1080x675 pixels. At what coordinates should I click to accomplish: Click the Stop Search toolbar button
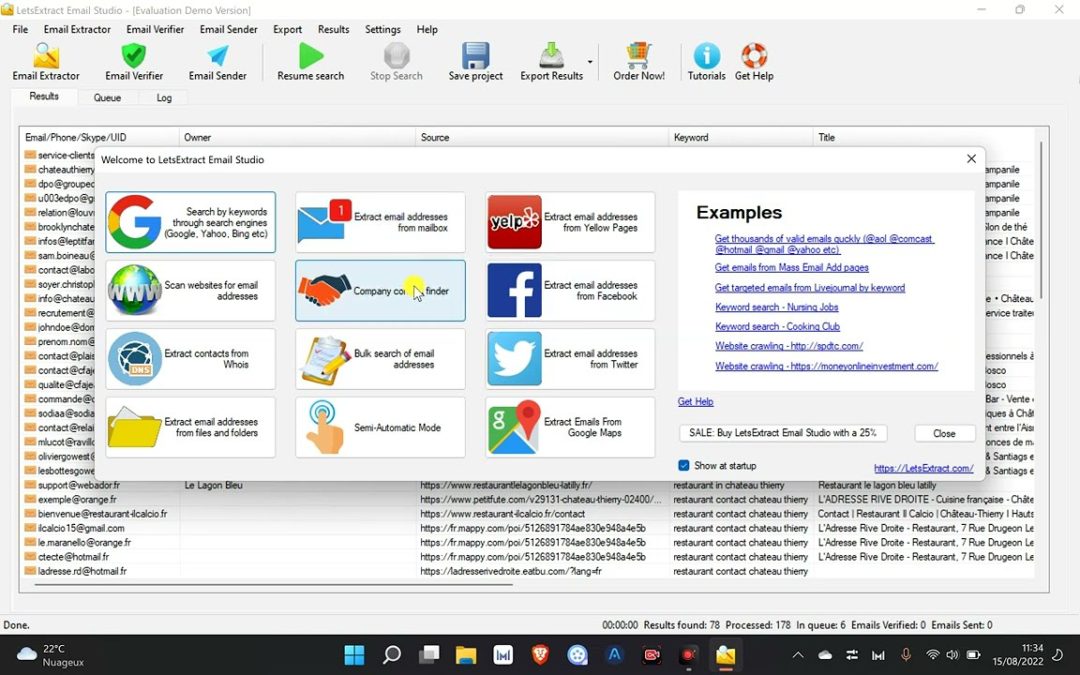[396, 63]
